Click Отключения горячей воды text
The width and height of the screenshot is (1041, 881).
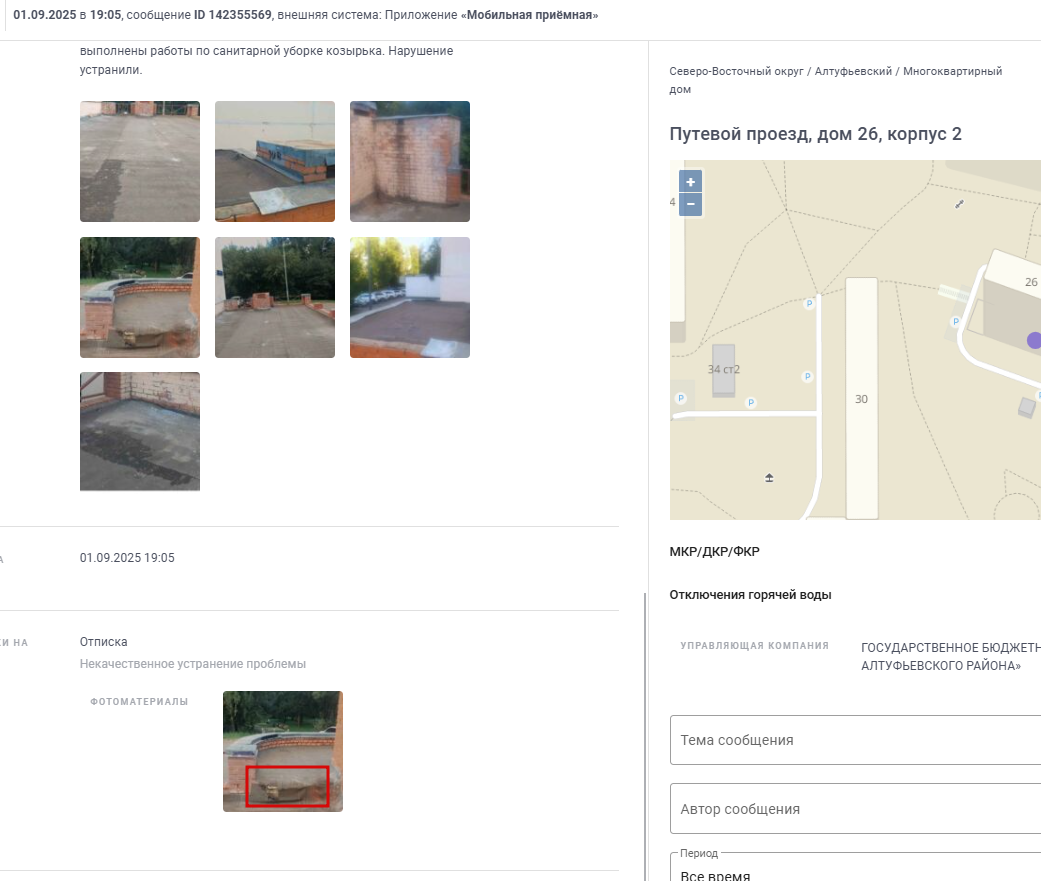(750, 595)
